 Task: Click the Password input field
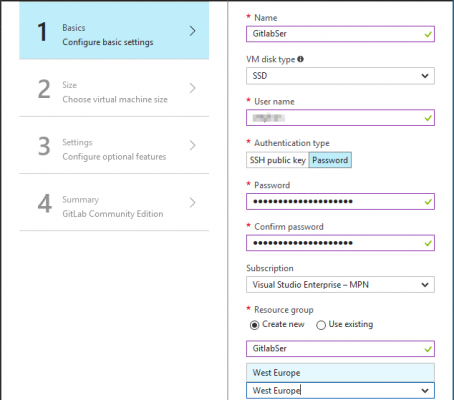click(x=340, y=201)
